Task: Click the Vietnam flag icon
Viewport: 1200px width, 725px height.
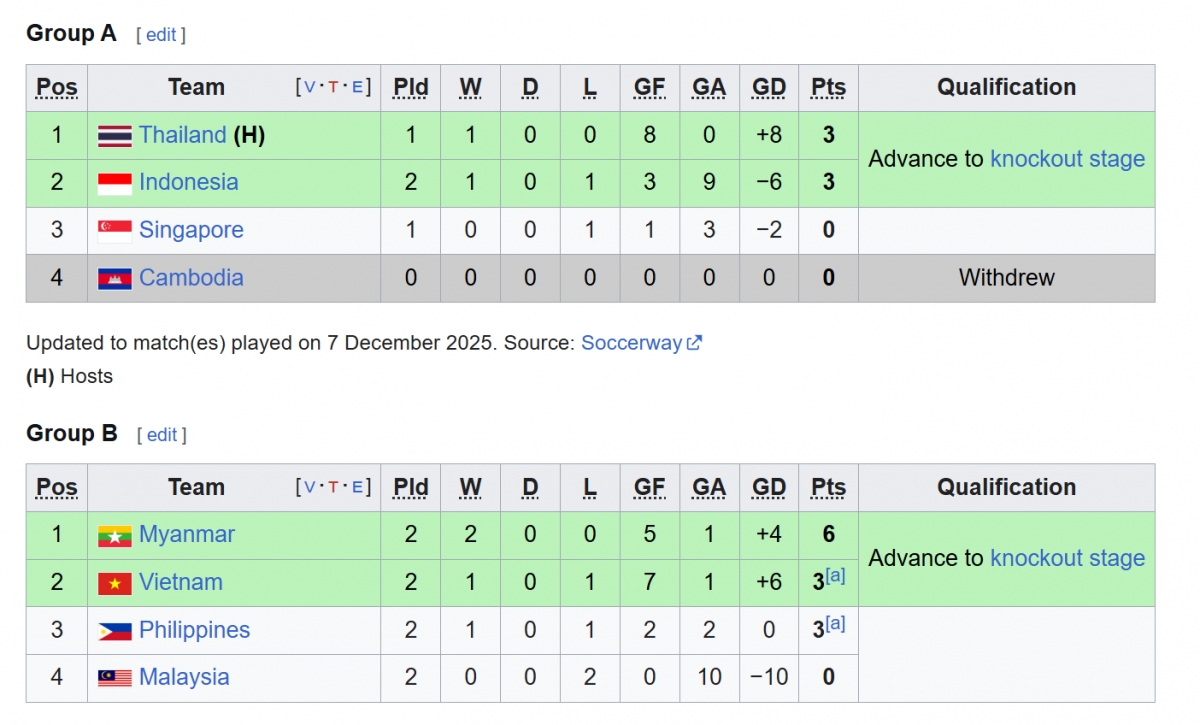Action: pos(115,583)
